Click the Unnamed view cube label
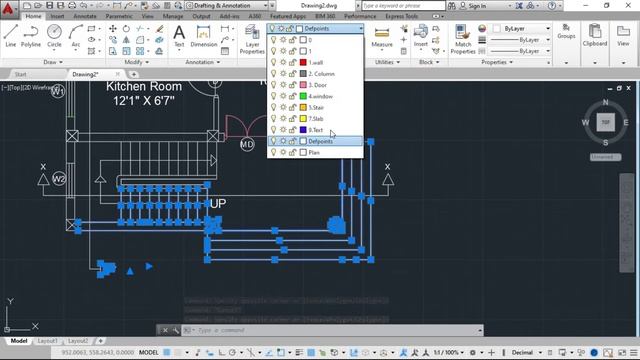 [x=605, y=157]
